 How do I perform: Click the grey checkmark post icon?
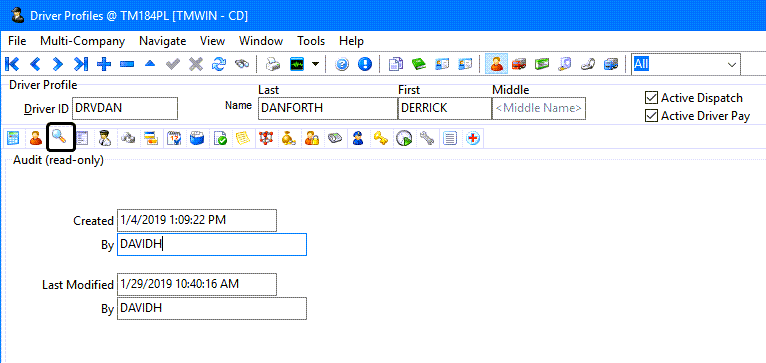[x=173, y=64]
